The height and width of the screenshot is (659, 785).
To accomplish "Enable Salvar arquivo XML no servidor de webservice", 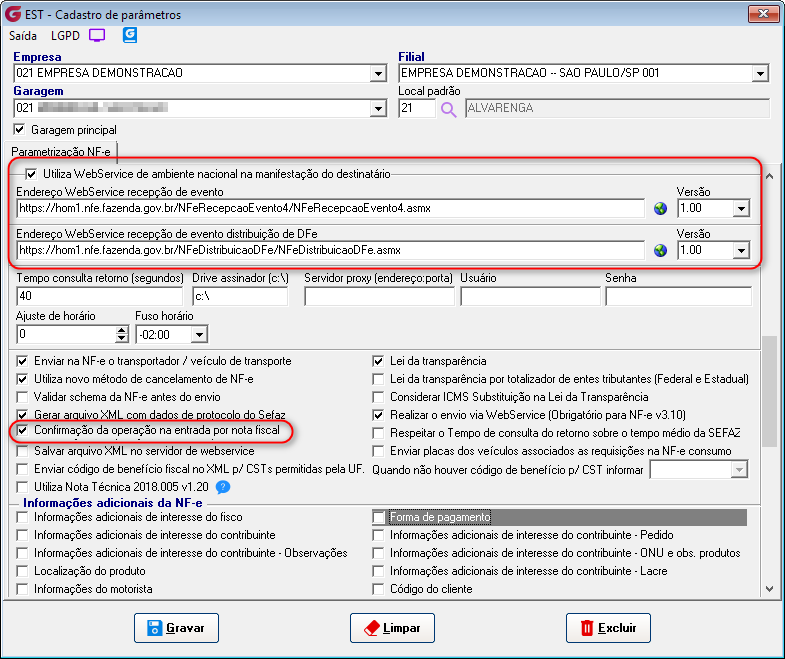I will coord(22,451).
